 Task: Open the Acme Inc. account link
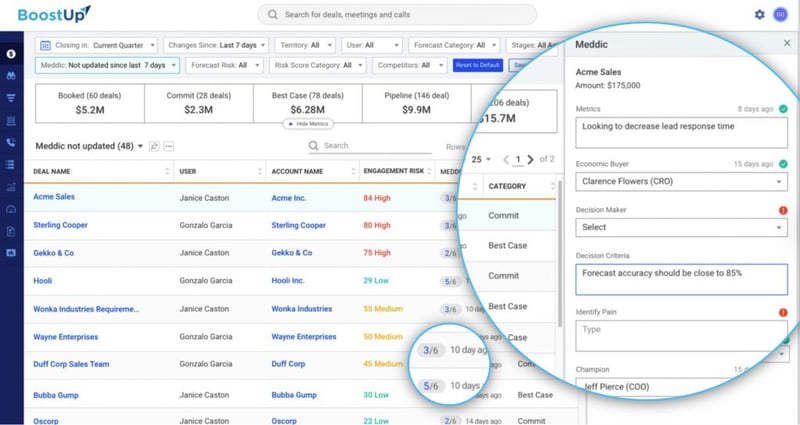pyautogui.click(x=289, y=198)
